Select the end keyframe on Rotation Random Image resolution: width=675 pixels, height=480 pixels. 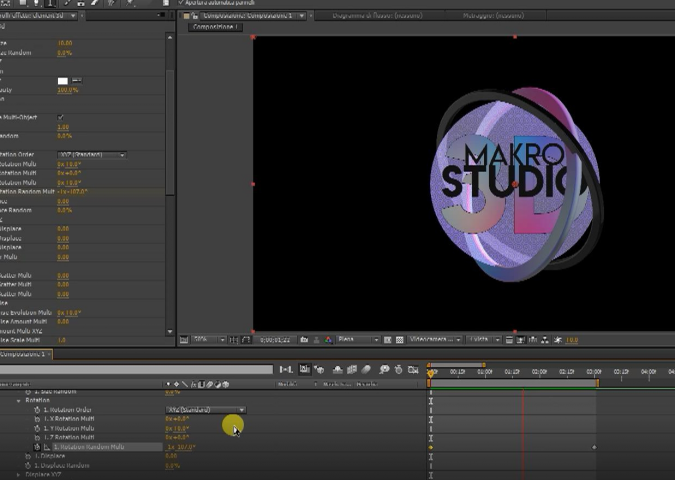594,447
